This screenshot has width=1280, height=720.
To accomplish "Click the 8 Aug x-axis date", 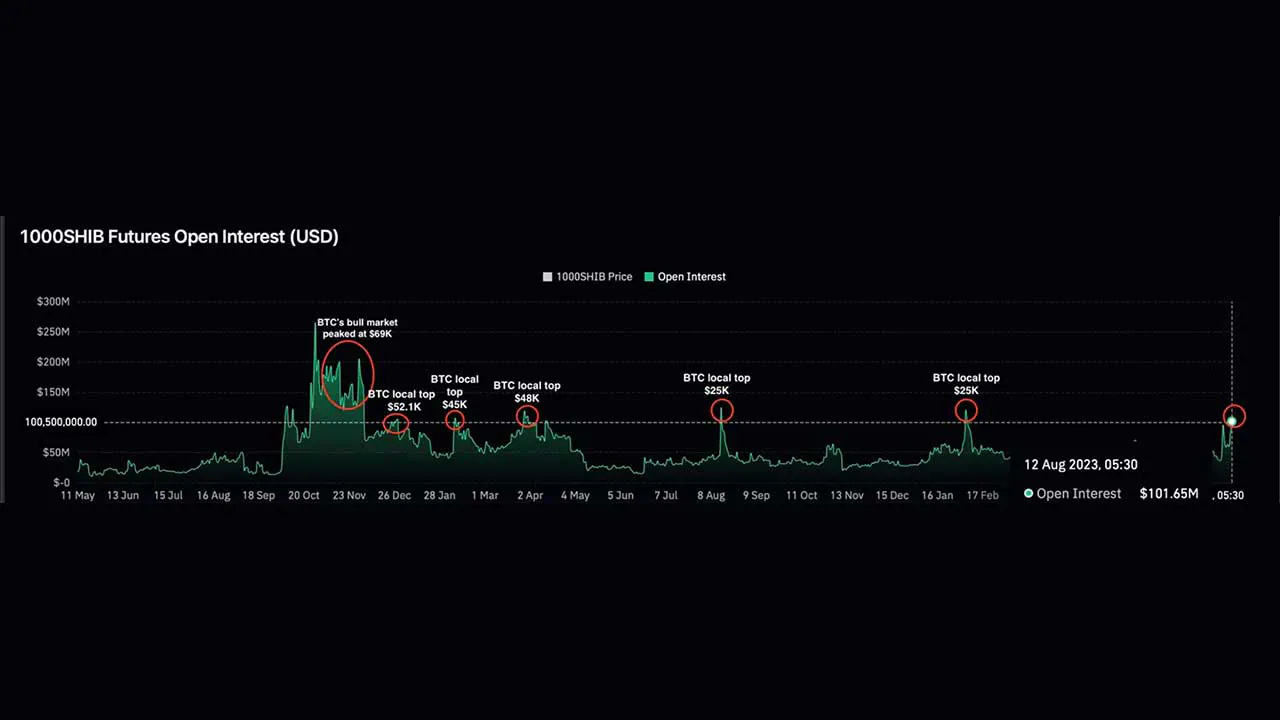I will (x=711, y=495).
